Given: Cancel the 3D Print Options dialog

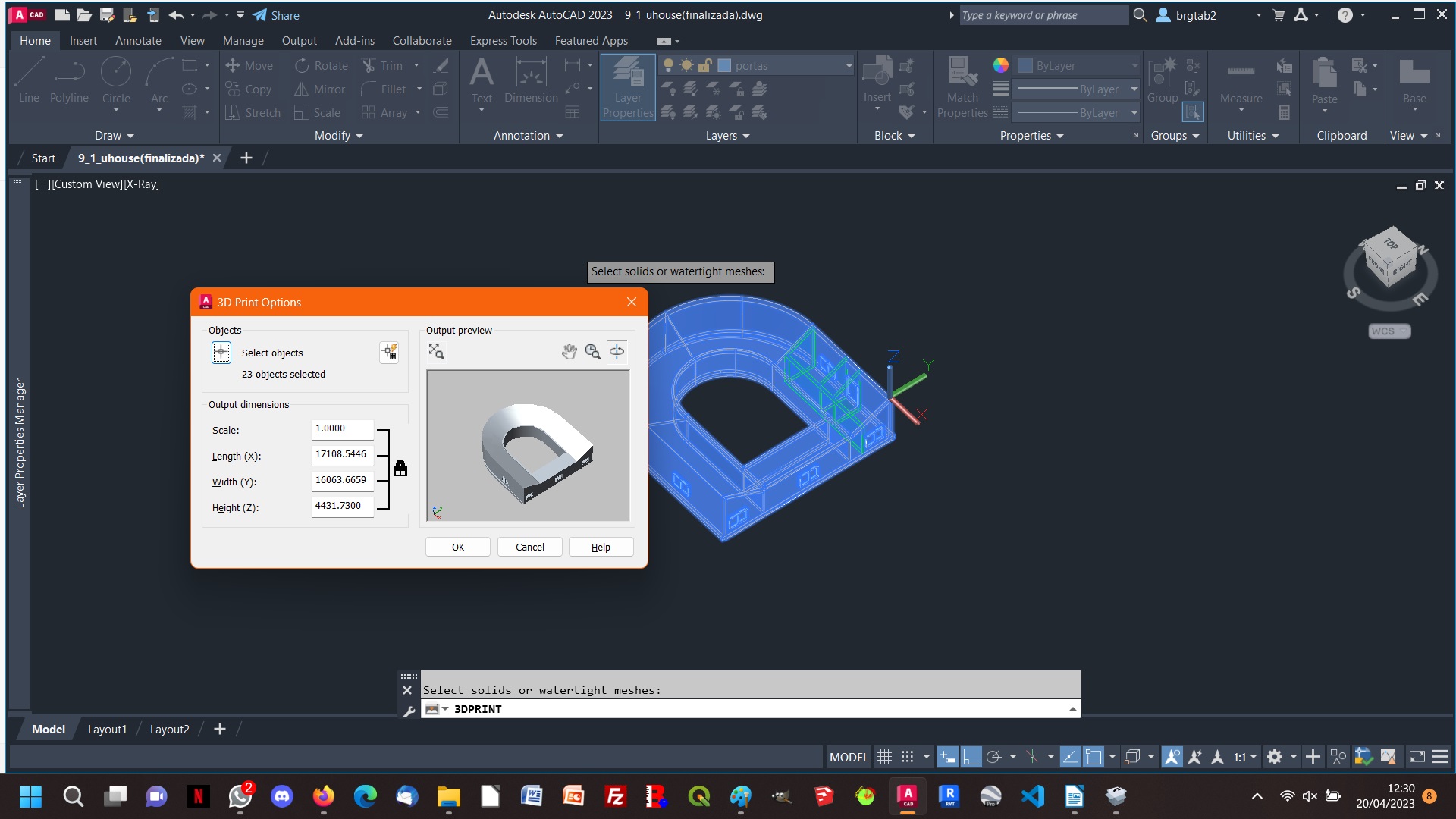Looking at the screenshot, I should pos(530,547).
